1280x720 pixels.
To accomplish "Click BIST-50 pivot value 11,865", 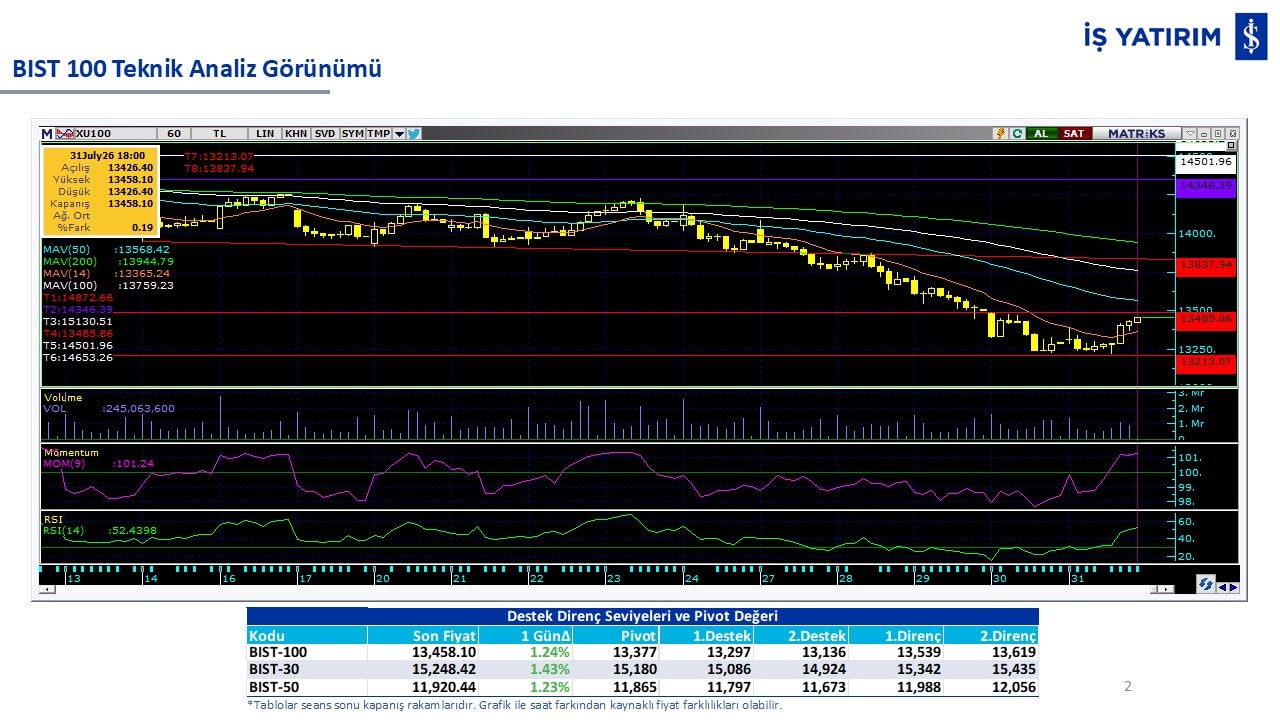I will 636,688.
